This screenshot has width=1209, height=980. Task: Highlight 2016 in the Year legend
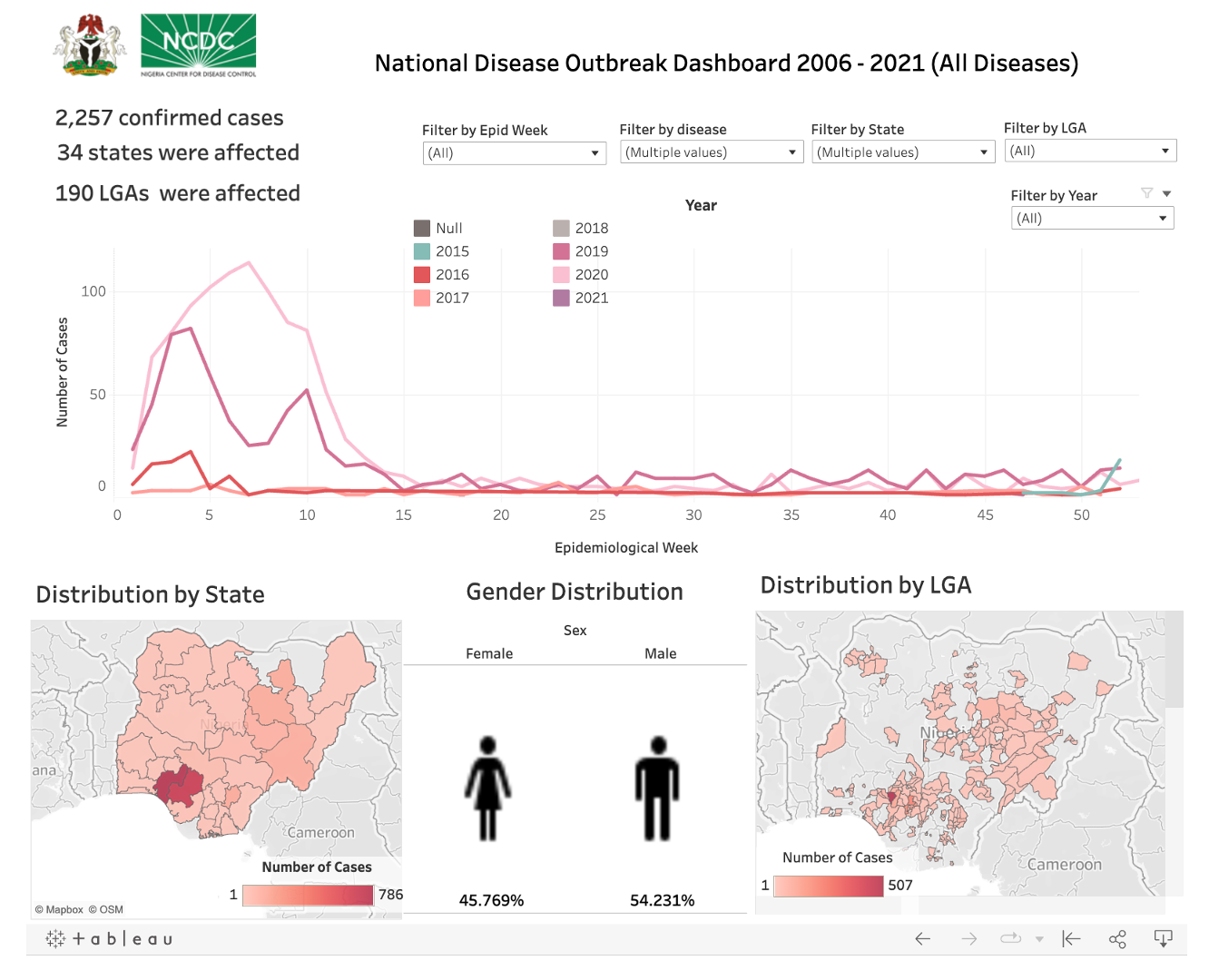point(452,275)
